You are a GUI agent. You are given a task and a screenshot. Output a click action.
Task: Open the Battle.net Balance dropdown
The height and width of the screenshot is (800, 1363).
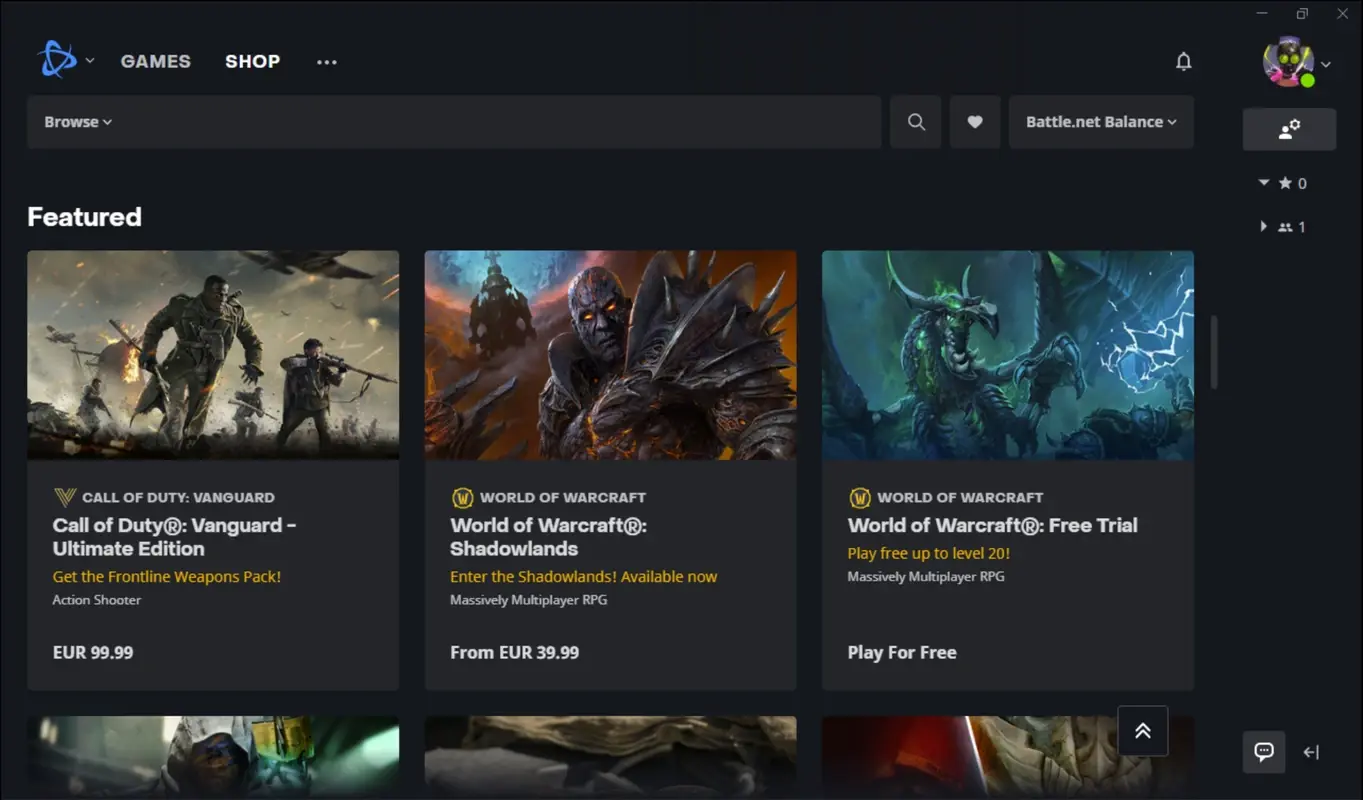[1100, 121]
